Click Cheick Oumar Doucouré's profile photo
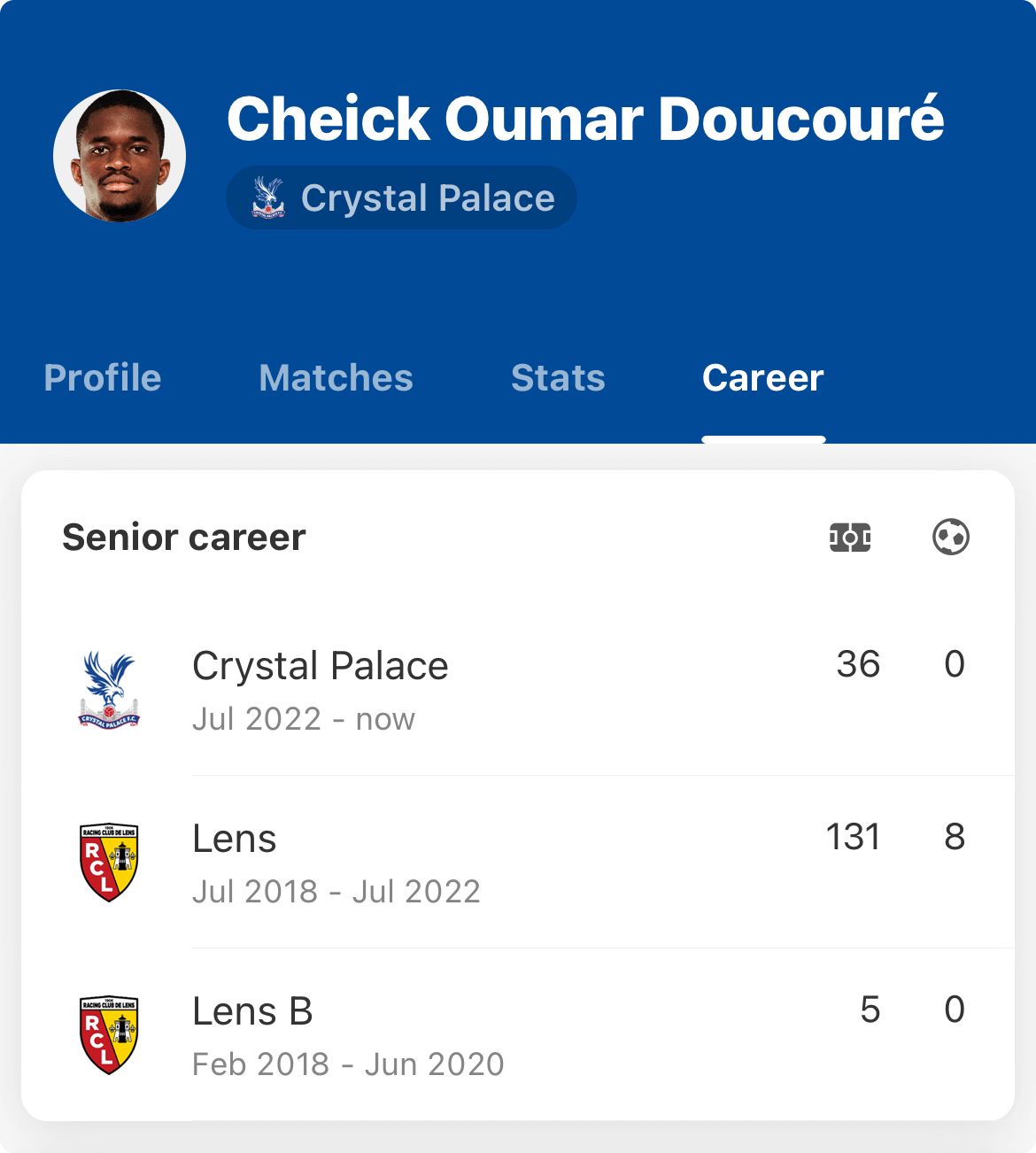This screenshot has height=1153, width=1036. click(x=120, y=156)
